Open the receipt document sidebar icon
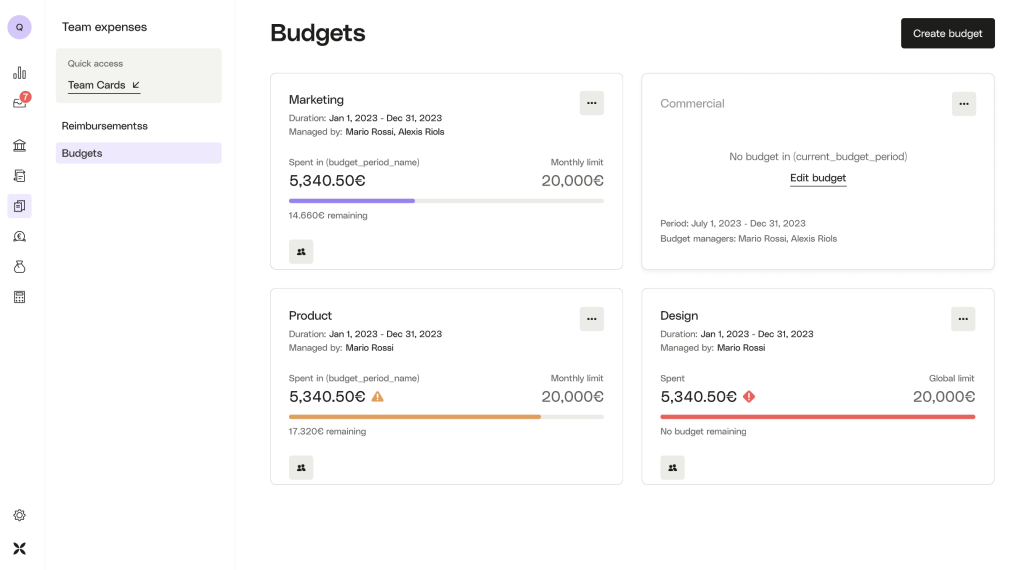This screenshot has height=570, width=1024. pos(19,176)
